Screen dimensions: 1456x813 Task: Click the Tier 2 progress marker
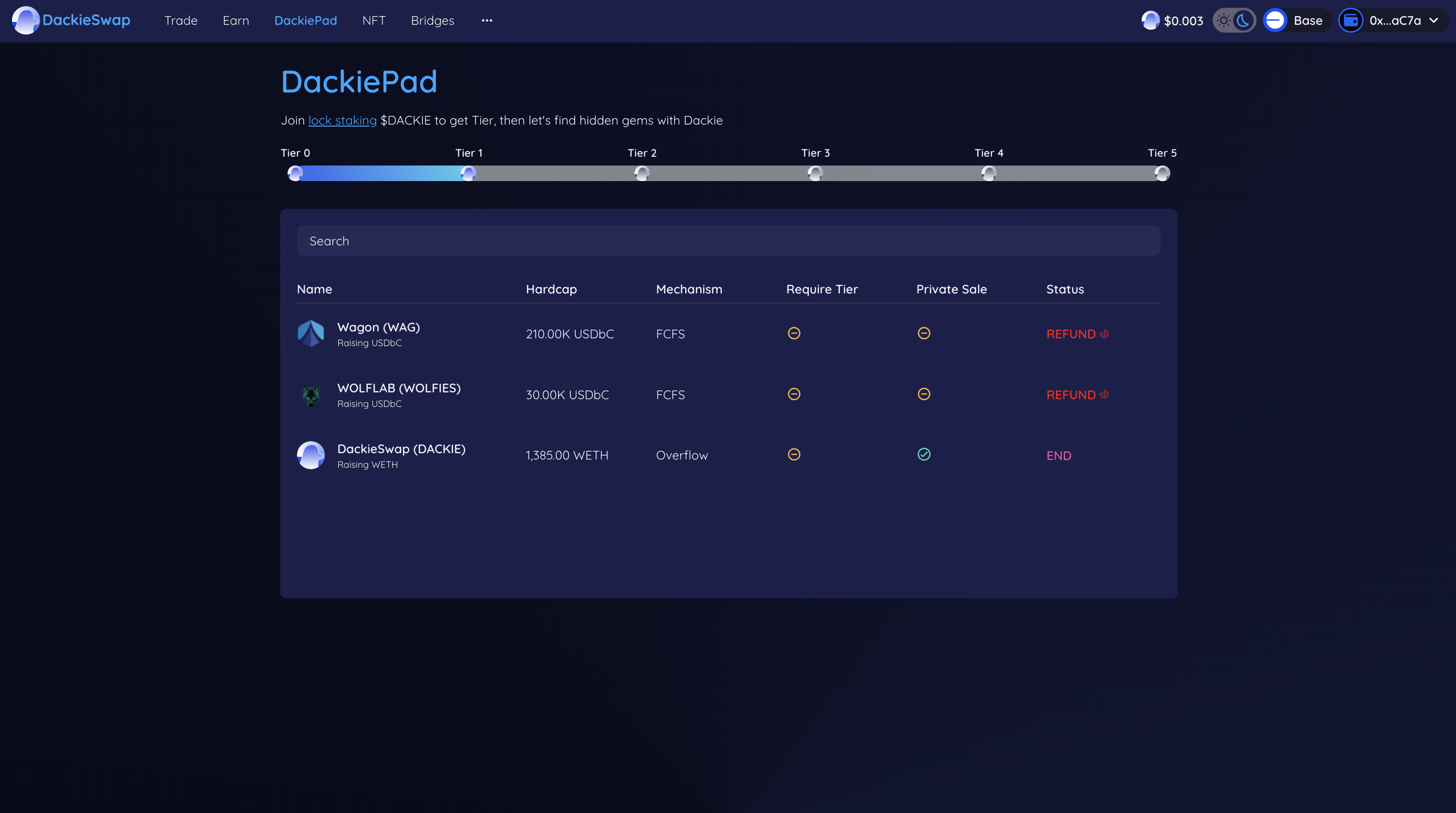point(642,173)
